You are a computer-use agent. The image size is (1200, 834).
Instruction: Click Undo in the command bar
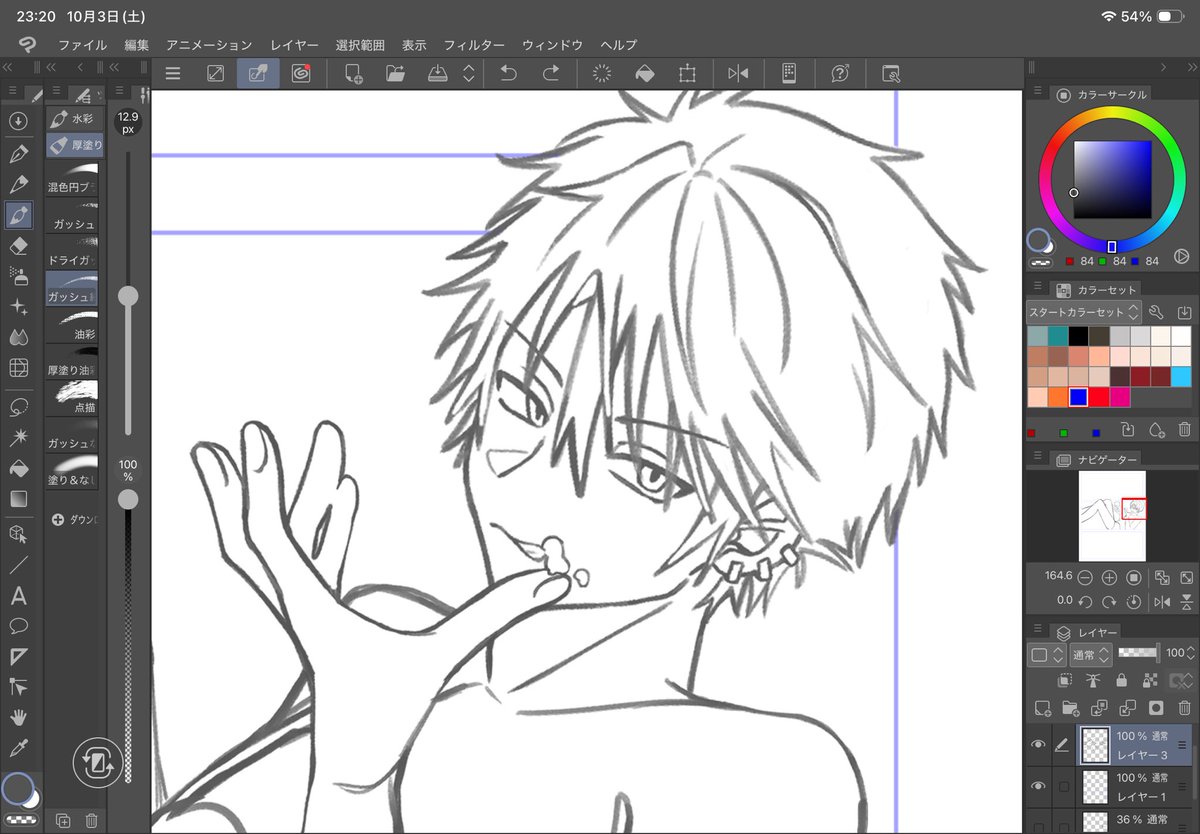(x=508, y=73)
